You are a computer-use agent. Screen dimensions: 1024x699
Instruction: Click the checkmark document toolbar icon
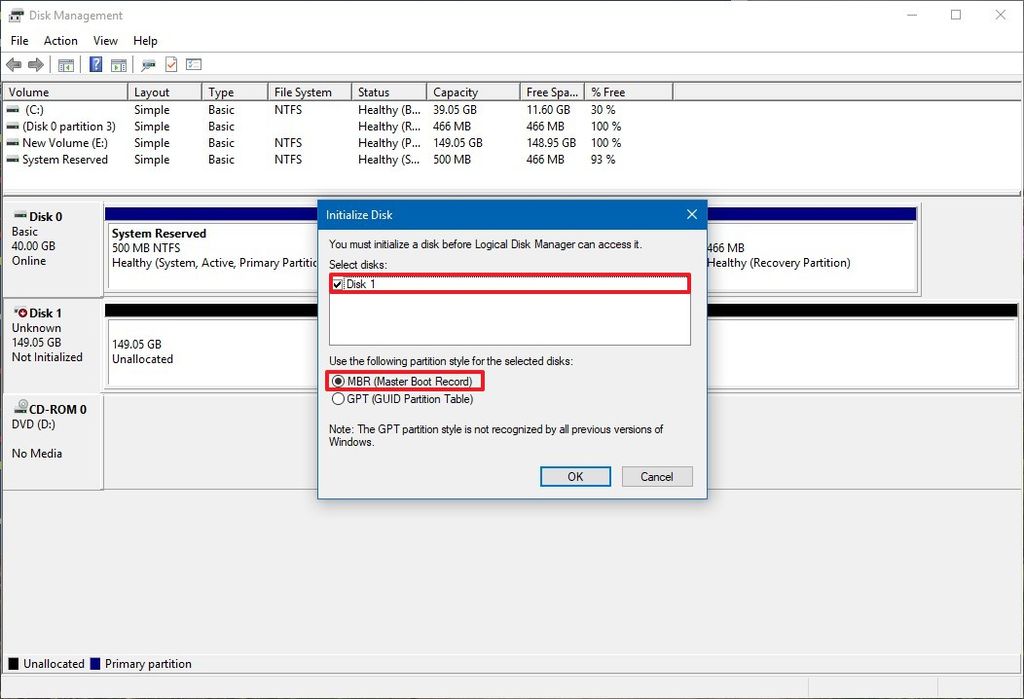[170, 64]
